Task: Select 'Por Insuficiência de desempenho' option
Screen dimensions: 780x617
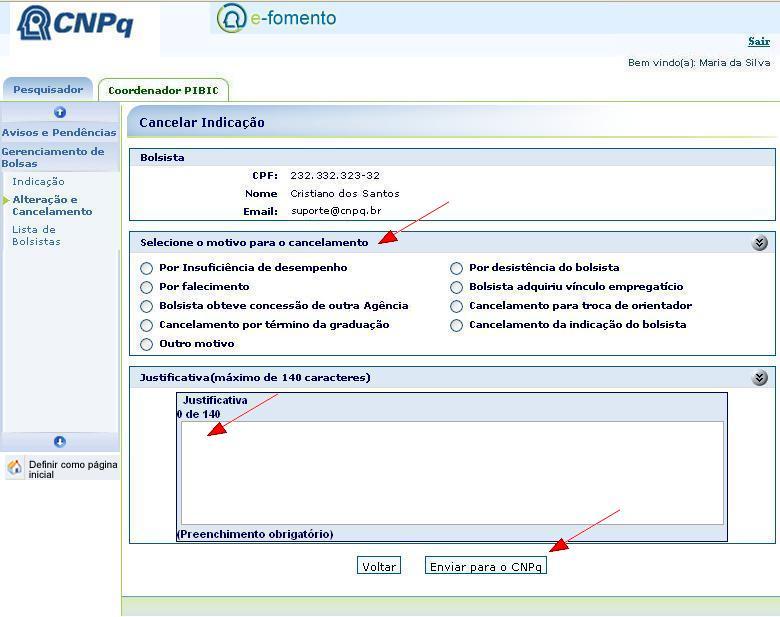Action: [x=147, y=268]
